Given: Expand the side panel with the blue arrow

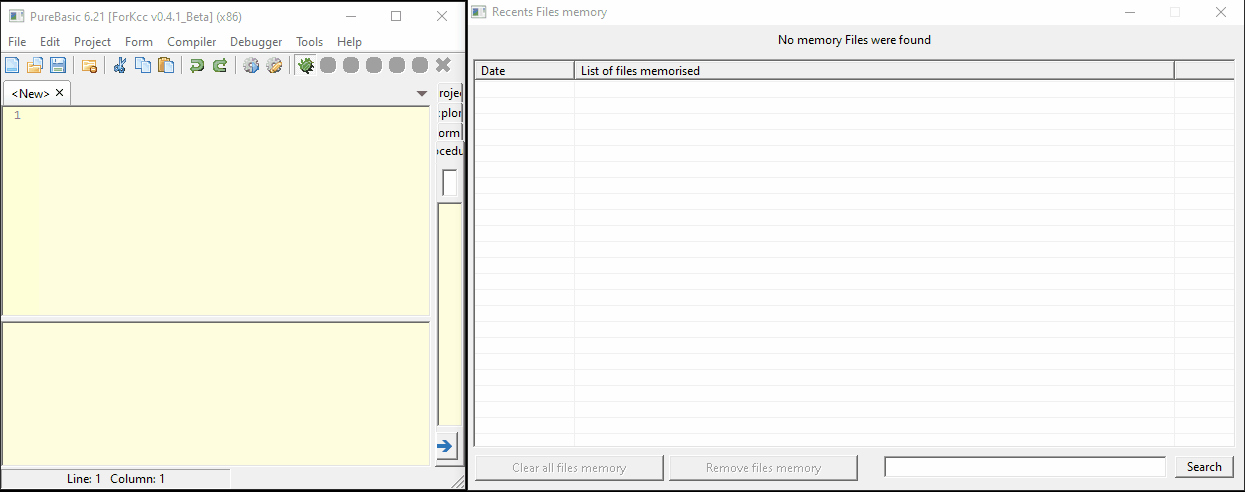Looking at the screenshot, I should [x=445, y=445].
